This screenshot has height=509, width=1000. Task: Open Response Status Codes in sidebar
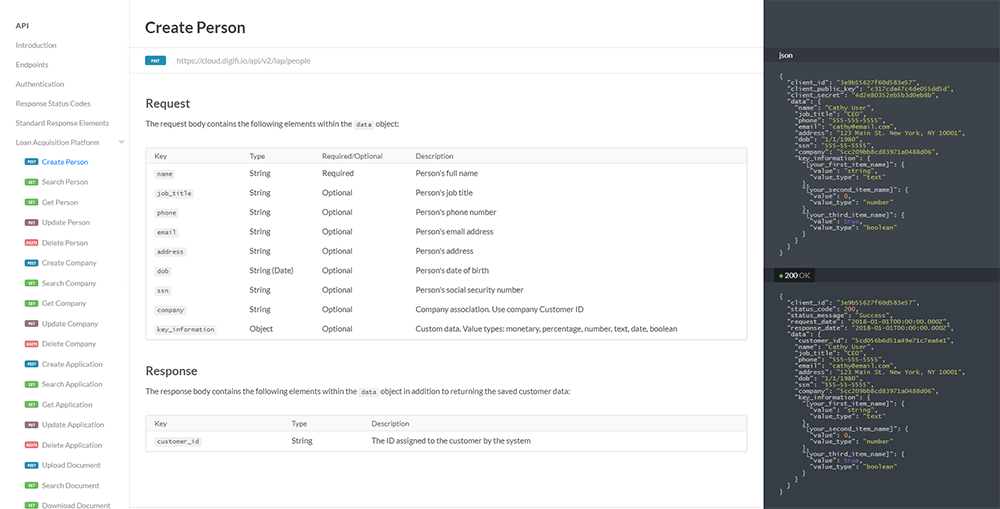pos(53,103)
